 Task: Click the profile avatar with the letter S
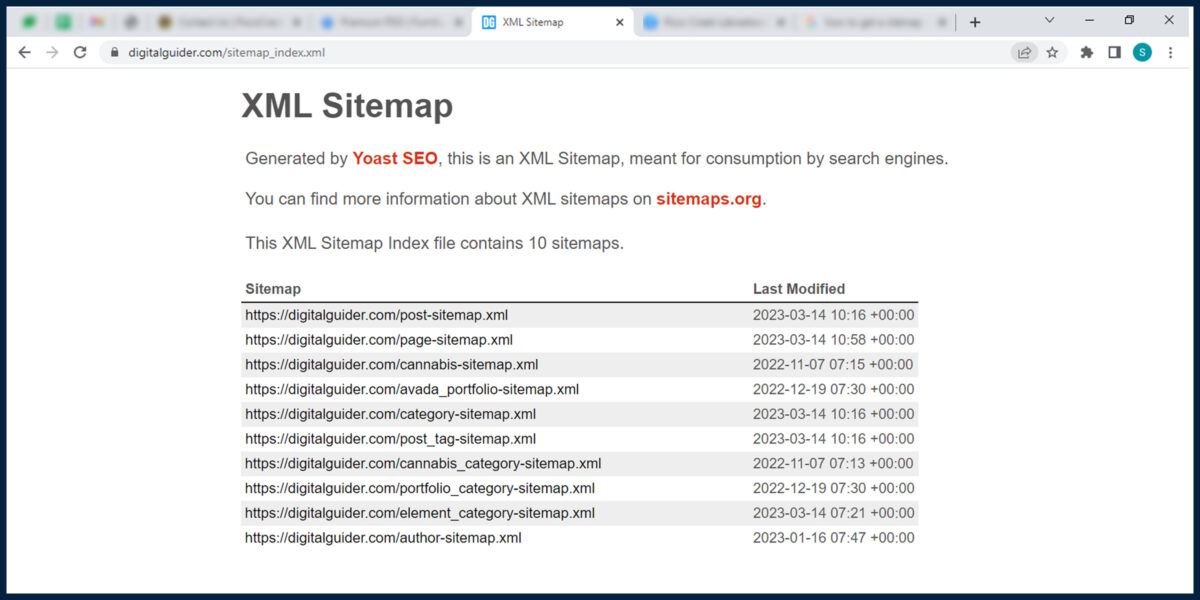(1142, 52)
